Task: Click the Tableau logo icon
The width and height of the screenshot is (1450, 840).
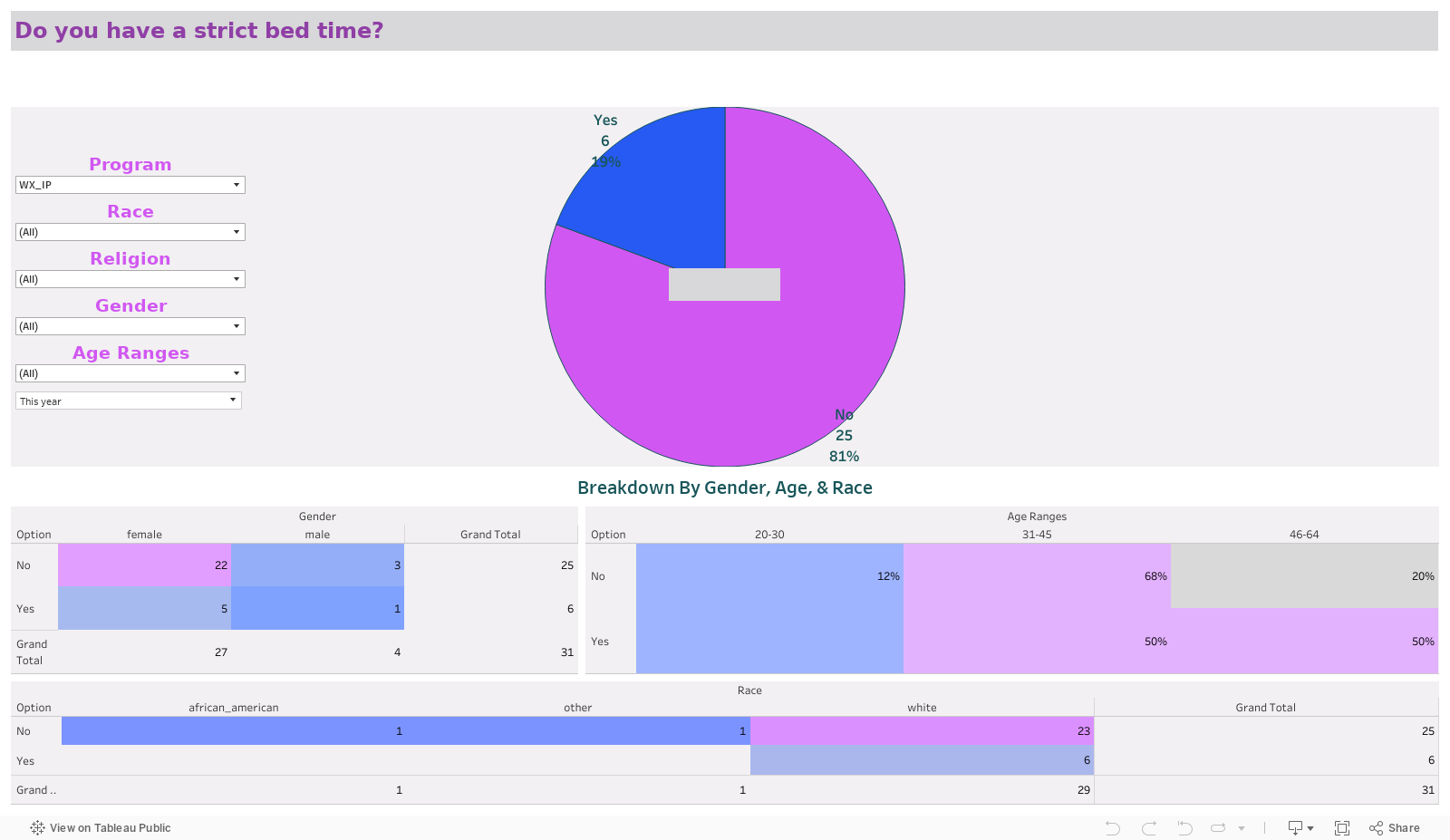Action: (x=37, y=827)
